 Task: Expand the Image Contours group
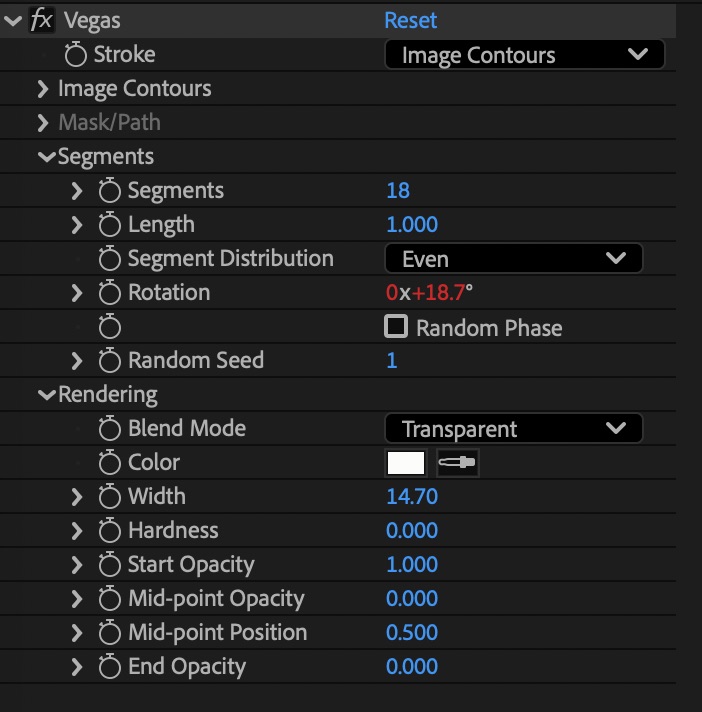coord(43,89)
